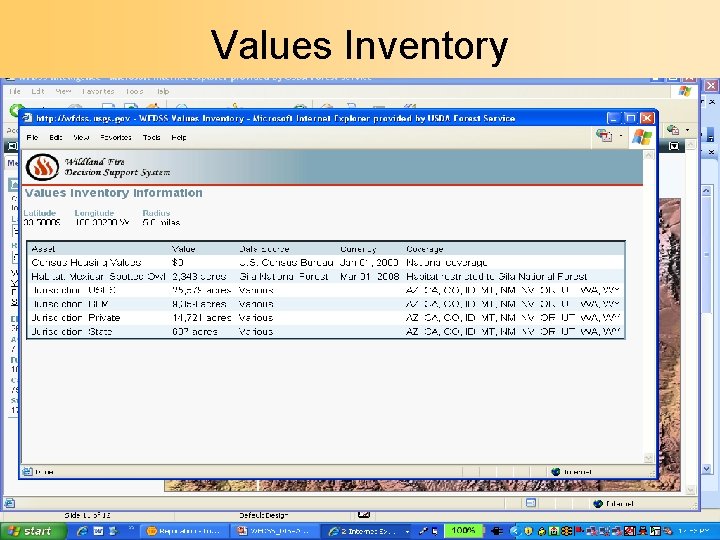This screenshot has width=720, height=540.
Task: Click the National coverage cell
Action: click(446, 263)
